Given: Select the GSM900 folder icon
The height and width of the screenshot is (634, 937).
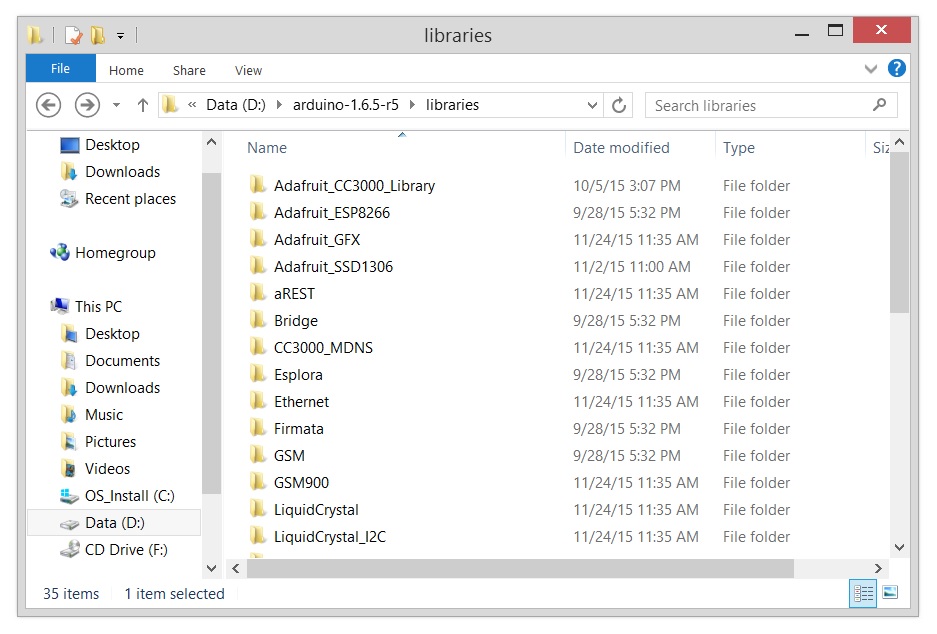Looking at the screenshot, I should (x=258, y=482).
